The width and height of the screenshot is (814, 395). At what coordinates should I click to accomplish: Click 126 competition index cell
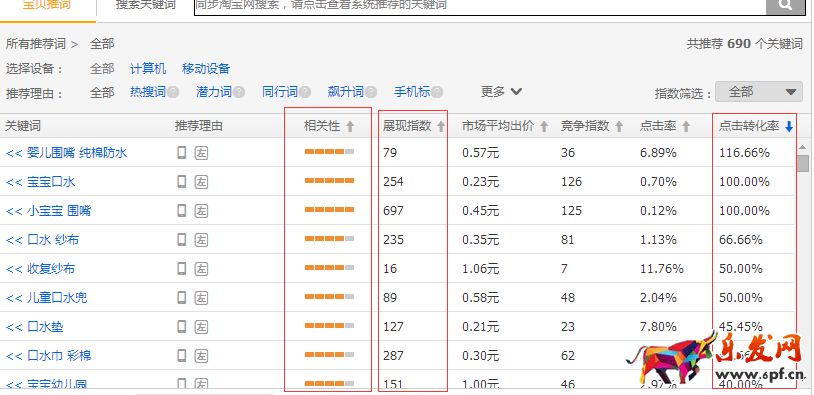571,182
